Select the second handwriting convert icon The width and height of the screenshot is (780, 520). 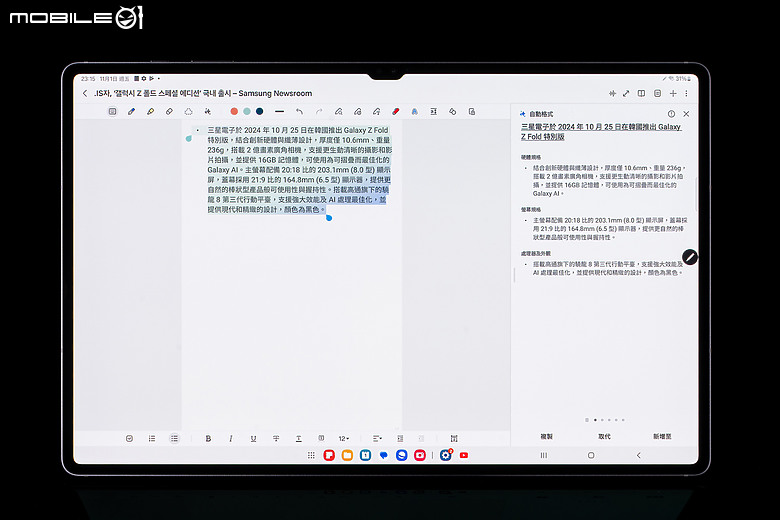pos(357,111)
